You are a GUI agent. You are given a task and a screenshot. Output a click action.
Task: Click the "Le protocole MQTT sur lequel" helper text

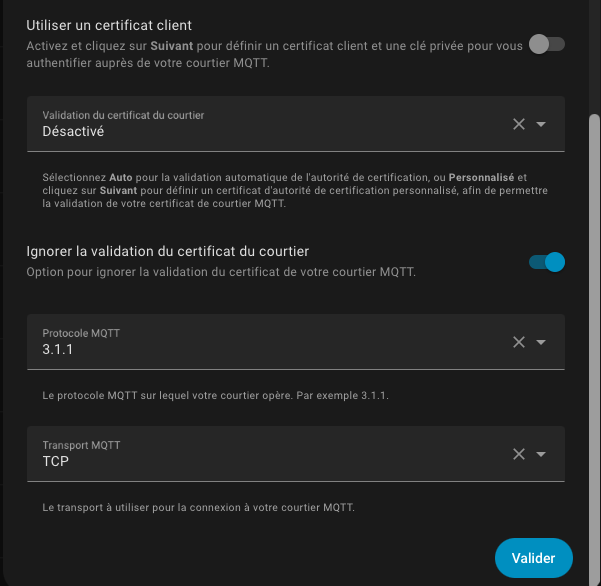pos(215,396)
